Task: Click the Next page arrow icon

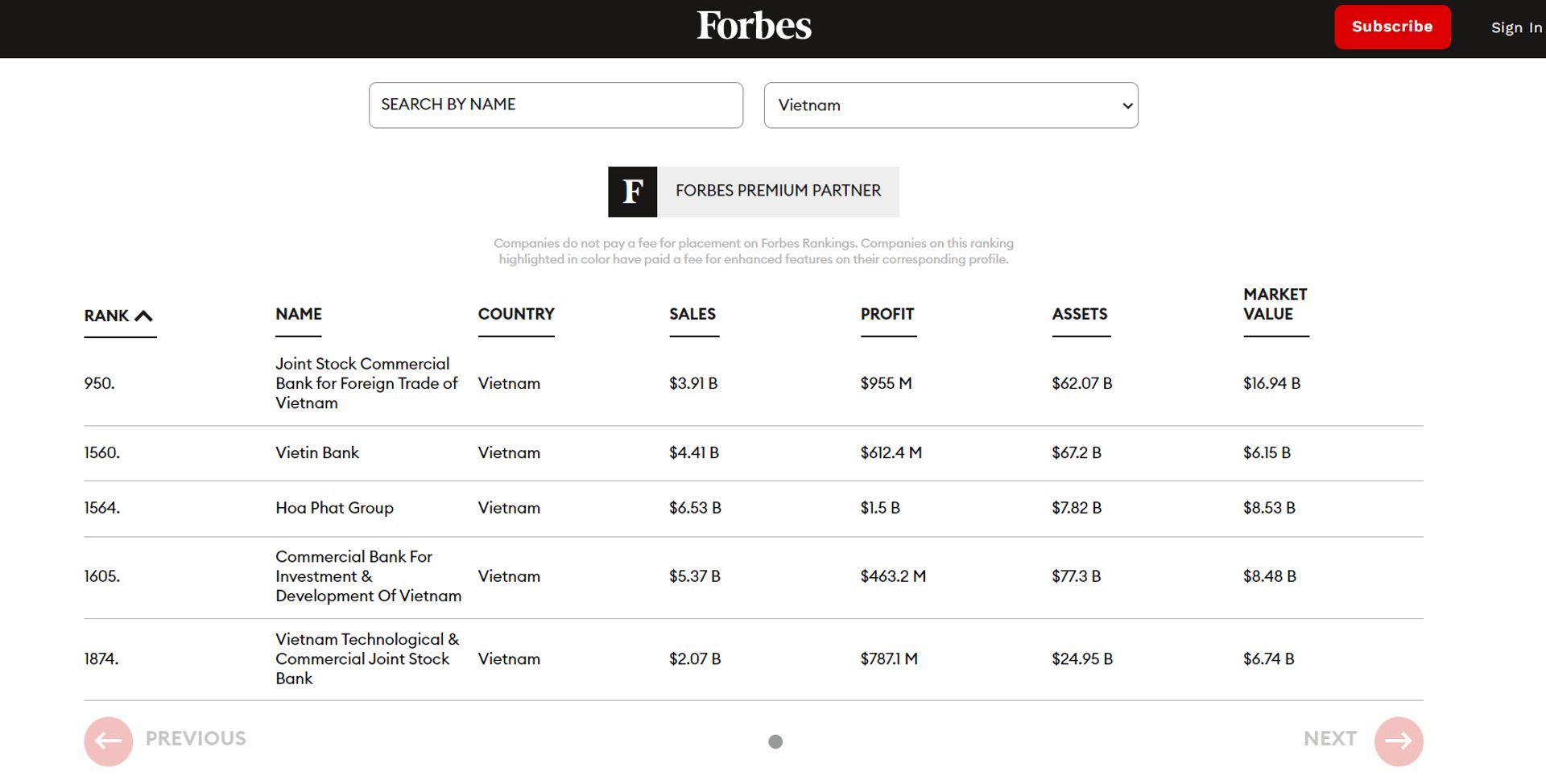Action: click(1399, 741)
